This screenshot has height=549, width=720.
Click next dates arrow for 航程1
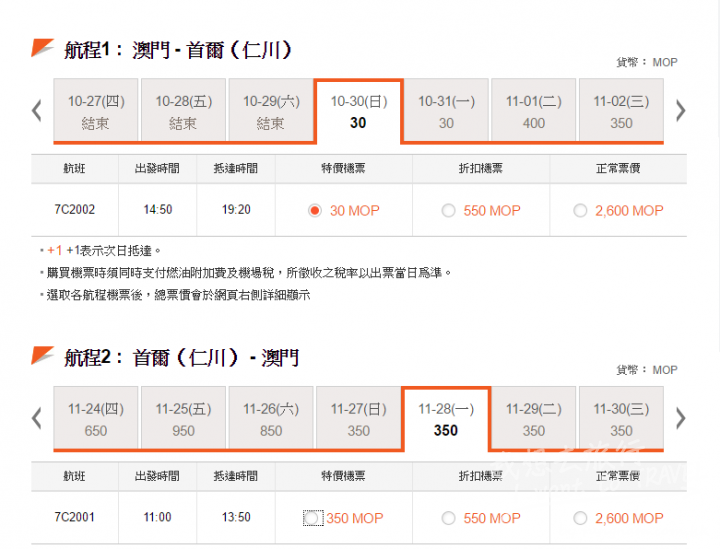[681, 111]
